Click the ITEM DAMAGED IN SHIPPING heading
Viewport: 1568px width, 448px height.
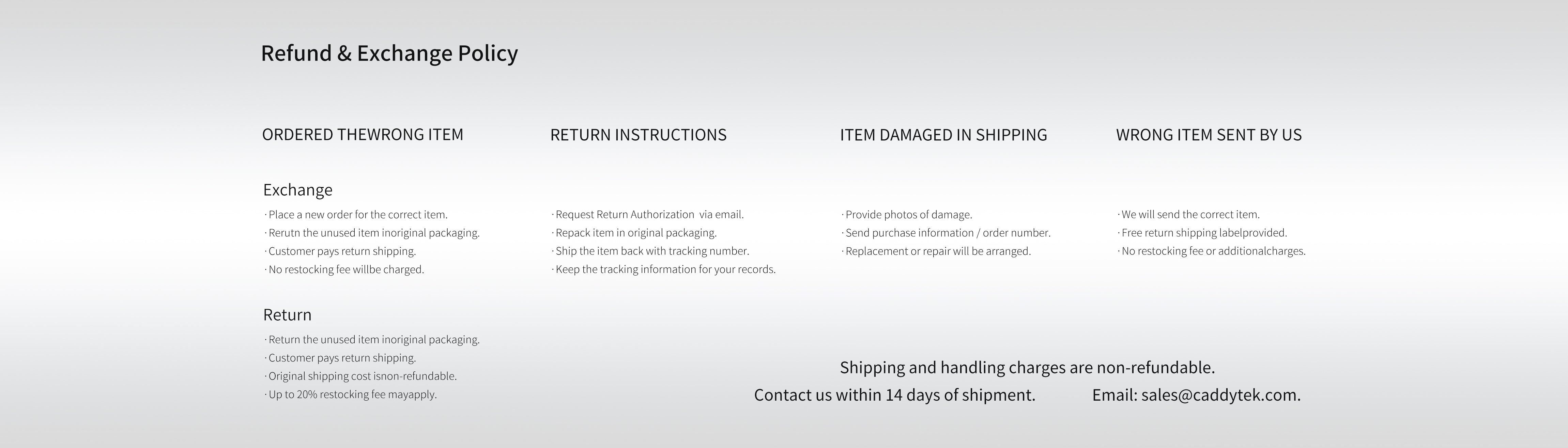click(943, 135)
